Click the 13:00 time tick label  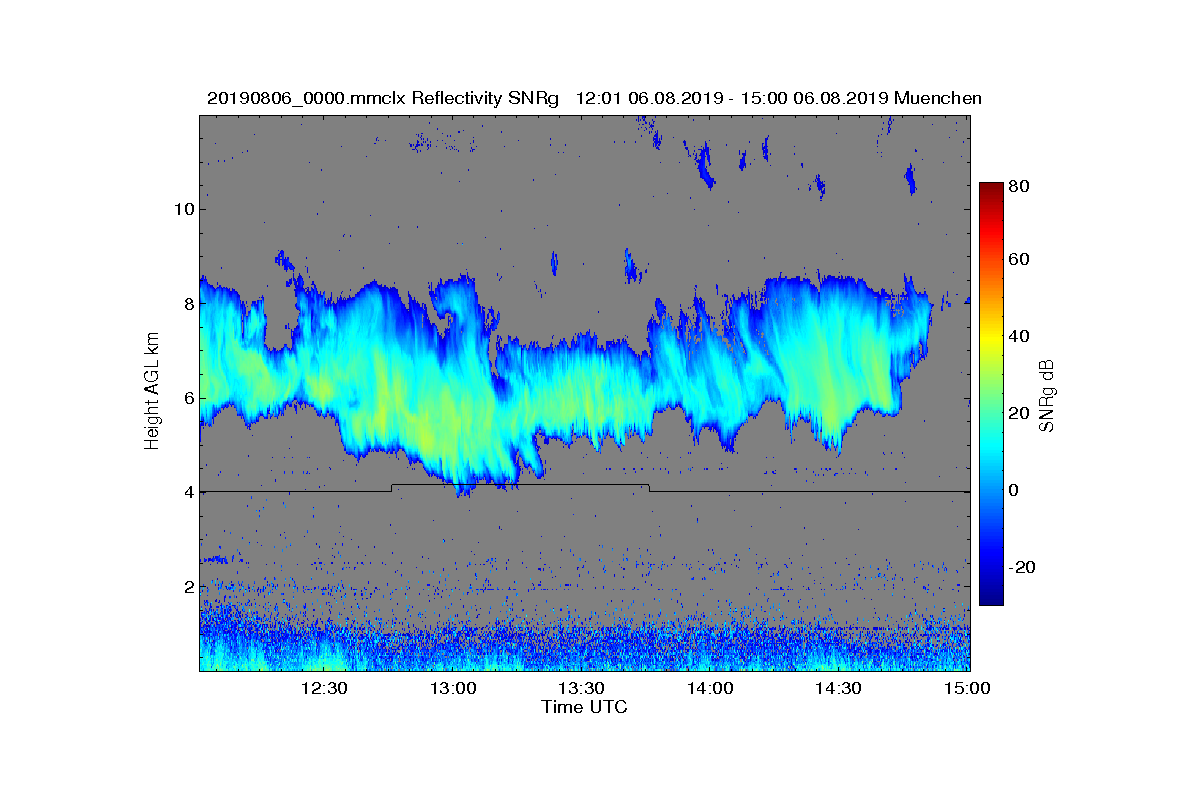(x=453, y=688)
